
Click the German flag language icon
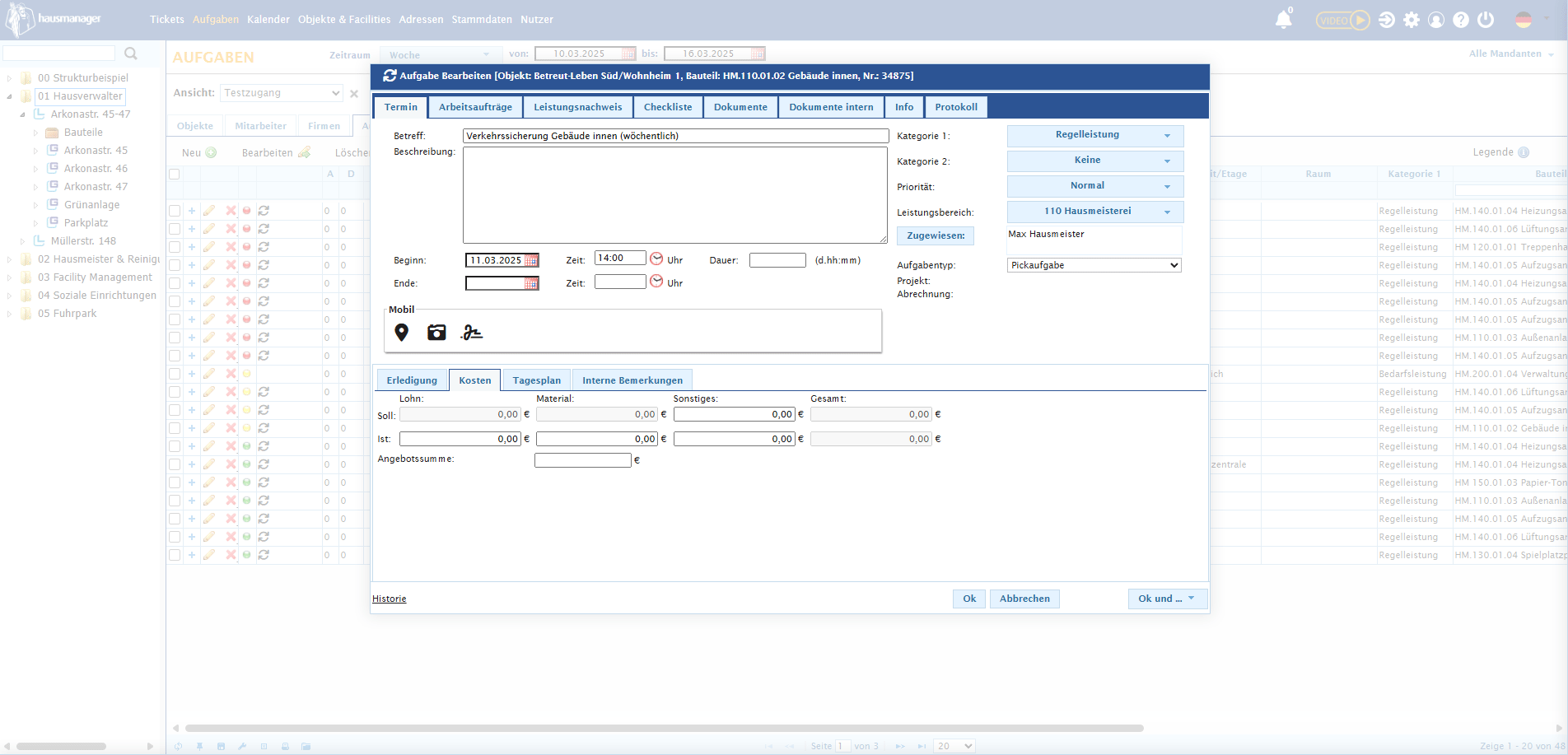(x=1524, y=20)
